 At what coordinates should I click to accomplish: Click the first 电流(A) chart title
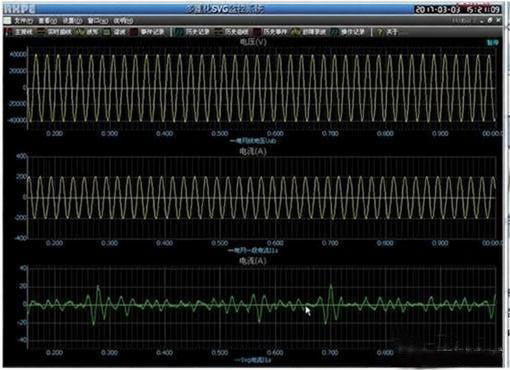[253, 151]
